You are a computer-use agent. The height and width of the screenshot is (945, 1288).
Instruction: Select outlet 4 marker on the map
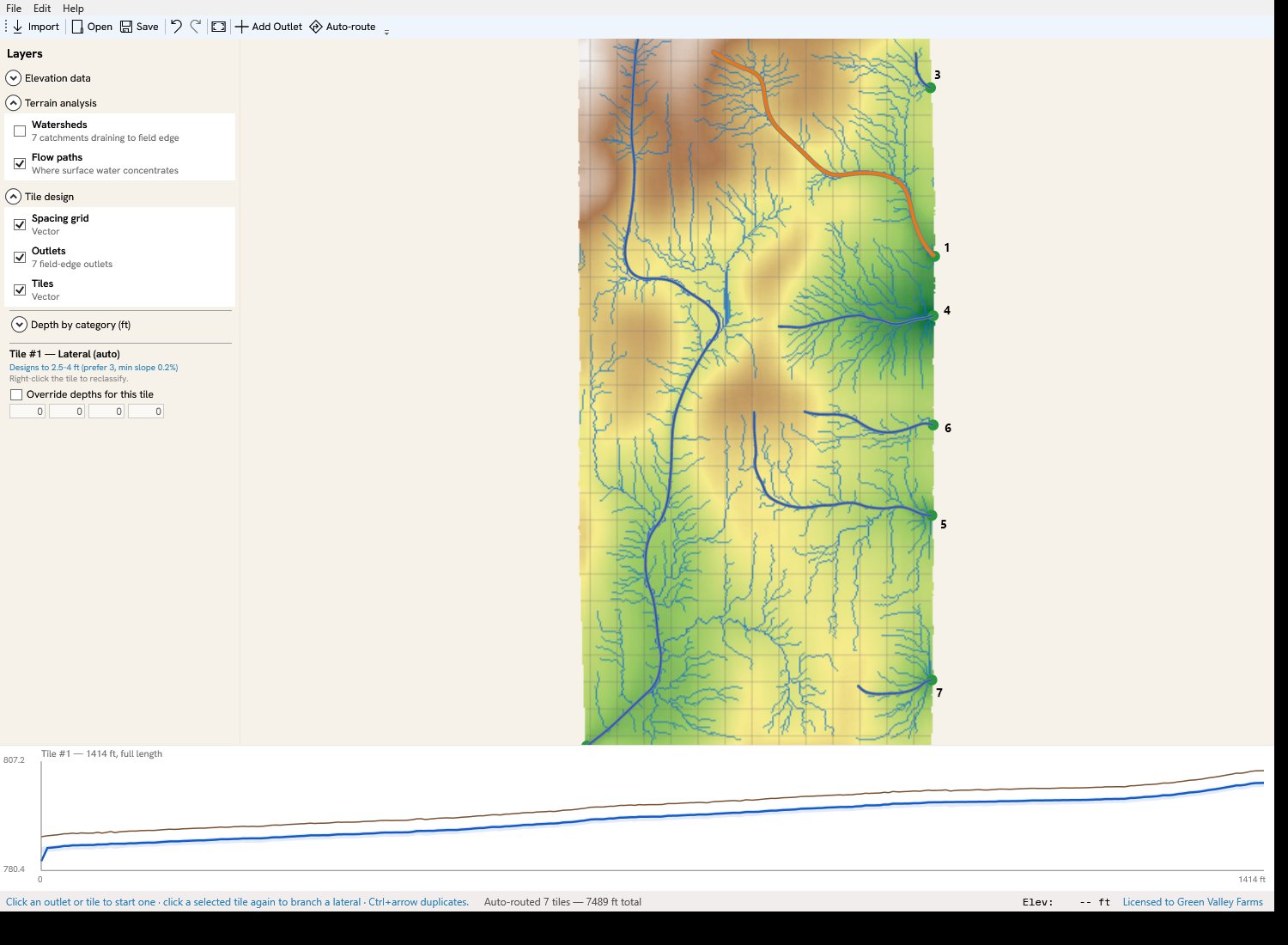(x=933, y=316)
